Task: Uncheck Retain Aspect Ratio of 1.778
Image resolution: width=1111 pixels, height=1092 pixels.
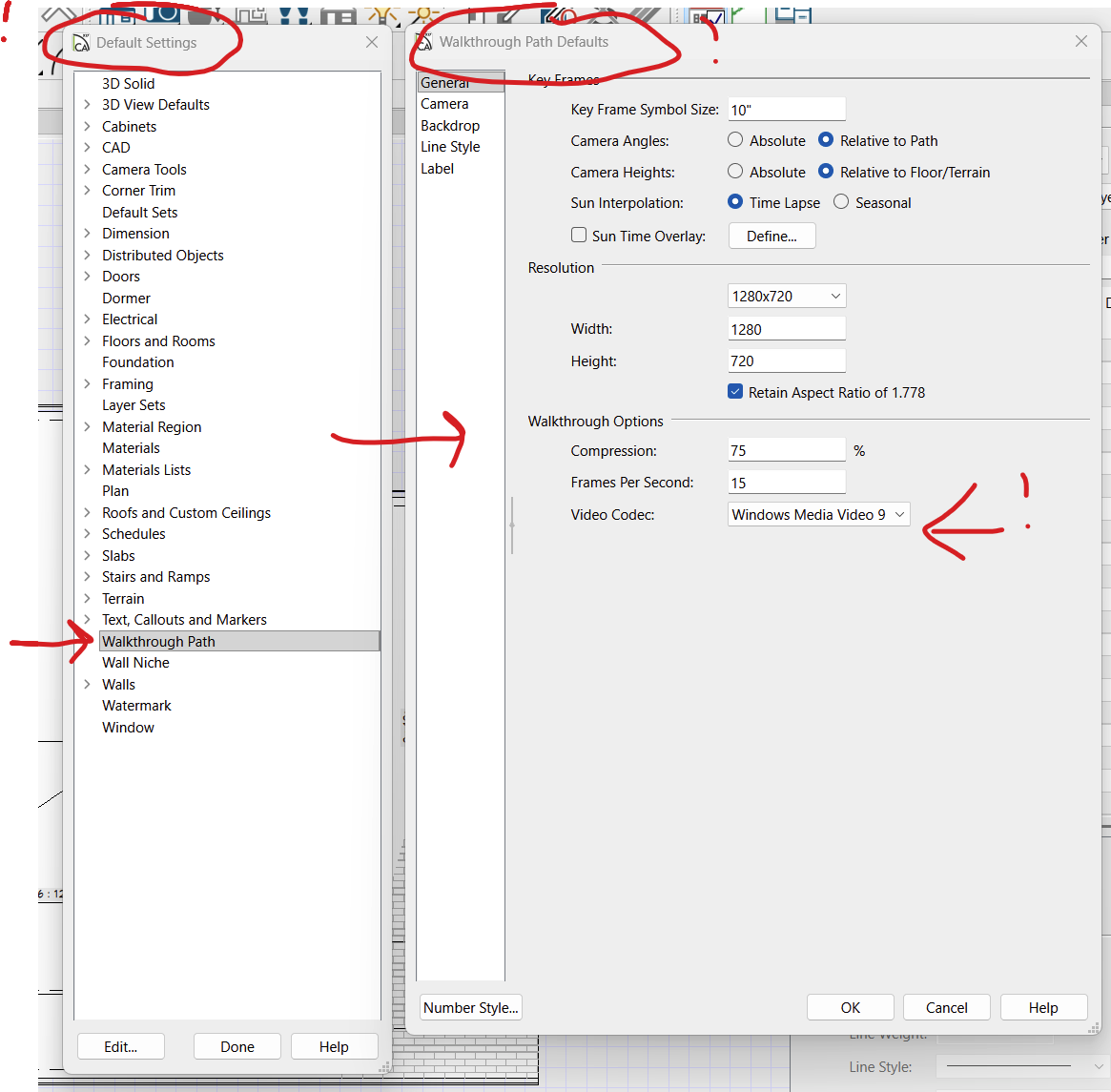Action: [735, 392]
